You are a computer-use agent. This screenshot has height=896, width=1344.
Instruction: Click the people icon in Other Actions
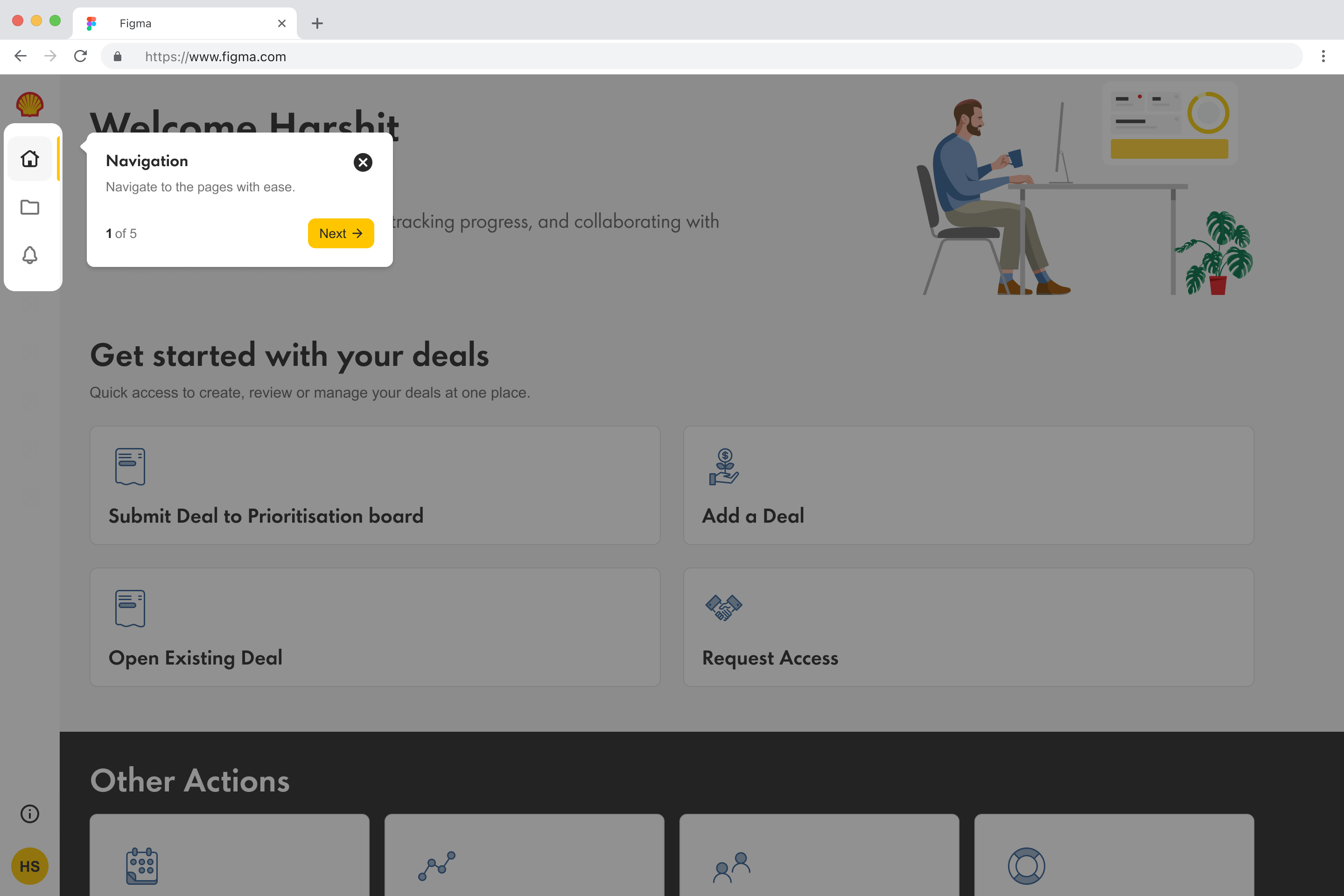[x=731, y=867]
